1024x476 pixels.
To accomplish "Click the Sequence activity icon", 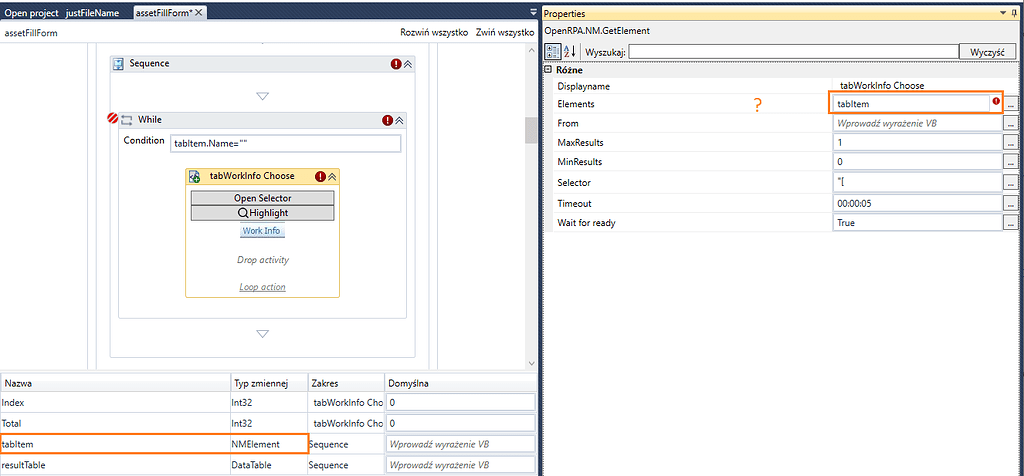I will pos(118,64).
